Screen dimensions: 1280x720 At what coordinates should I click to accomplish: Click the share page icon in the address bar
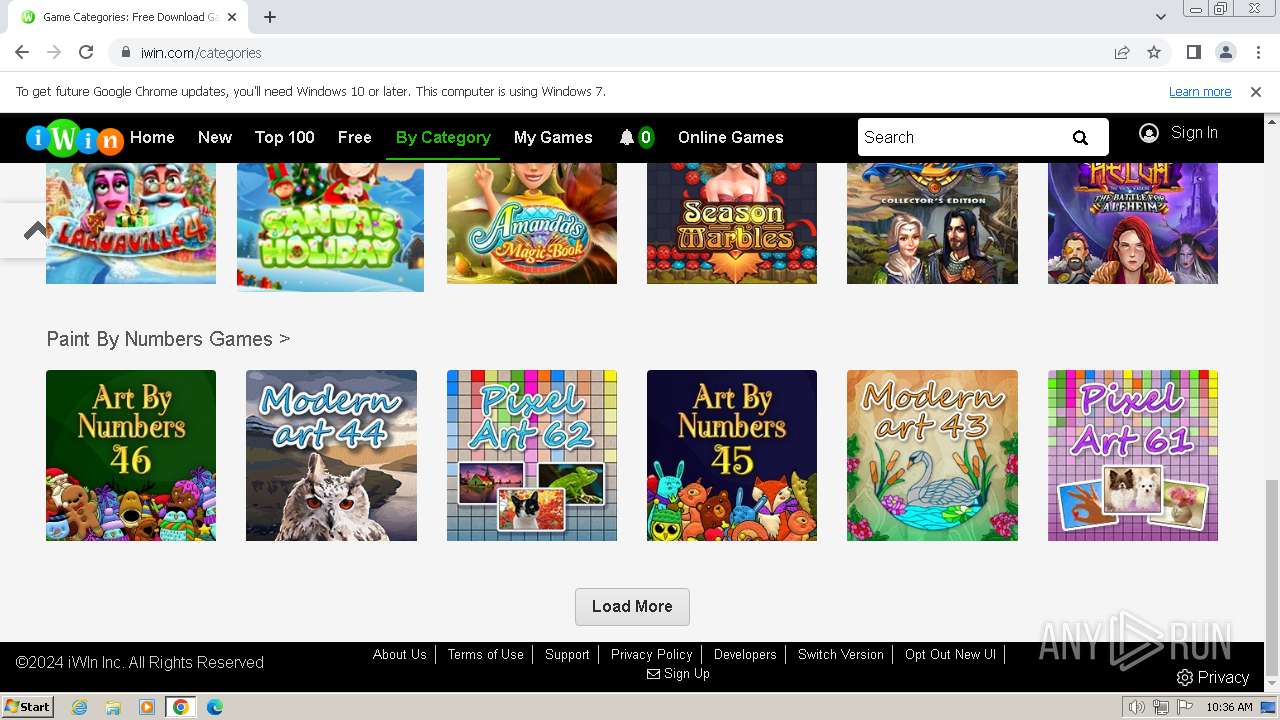click(x=1122, y=52)
